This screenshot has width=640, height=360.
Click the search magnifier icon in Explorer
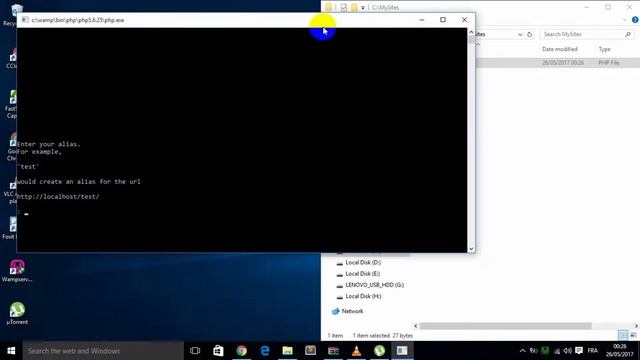[628, 34]
